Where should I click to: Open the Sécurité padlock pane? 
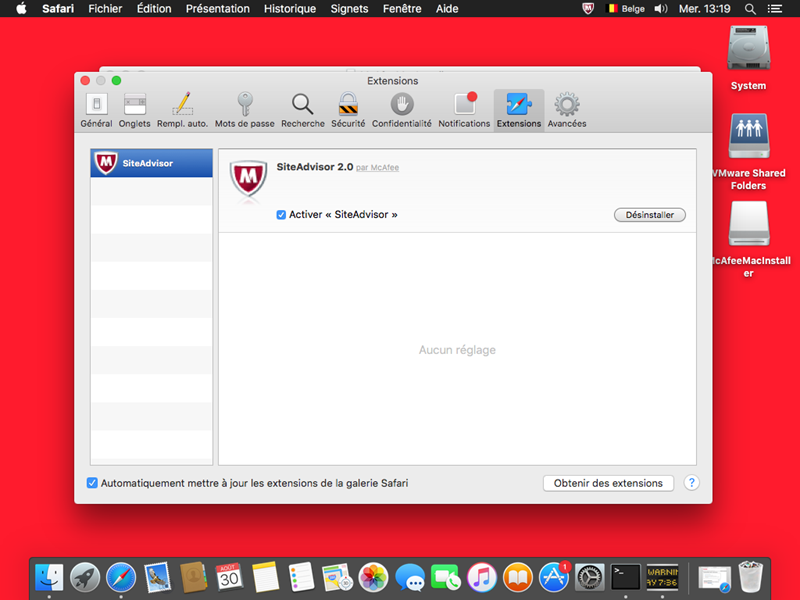[348, 110]
